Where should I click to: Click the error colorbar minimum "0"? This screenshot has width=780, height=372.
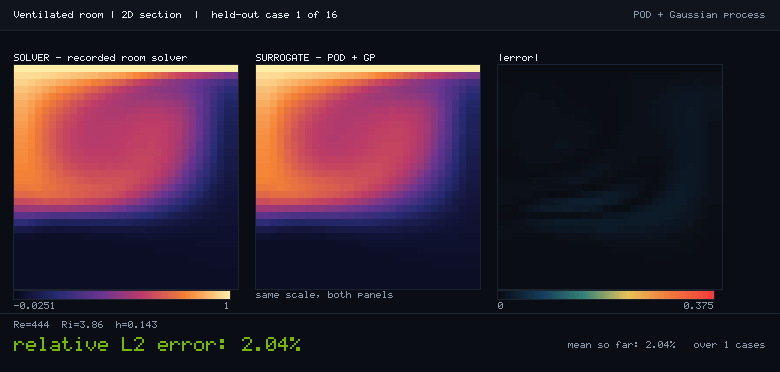pyautogui.click(x=500, y=306)
